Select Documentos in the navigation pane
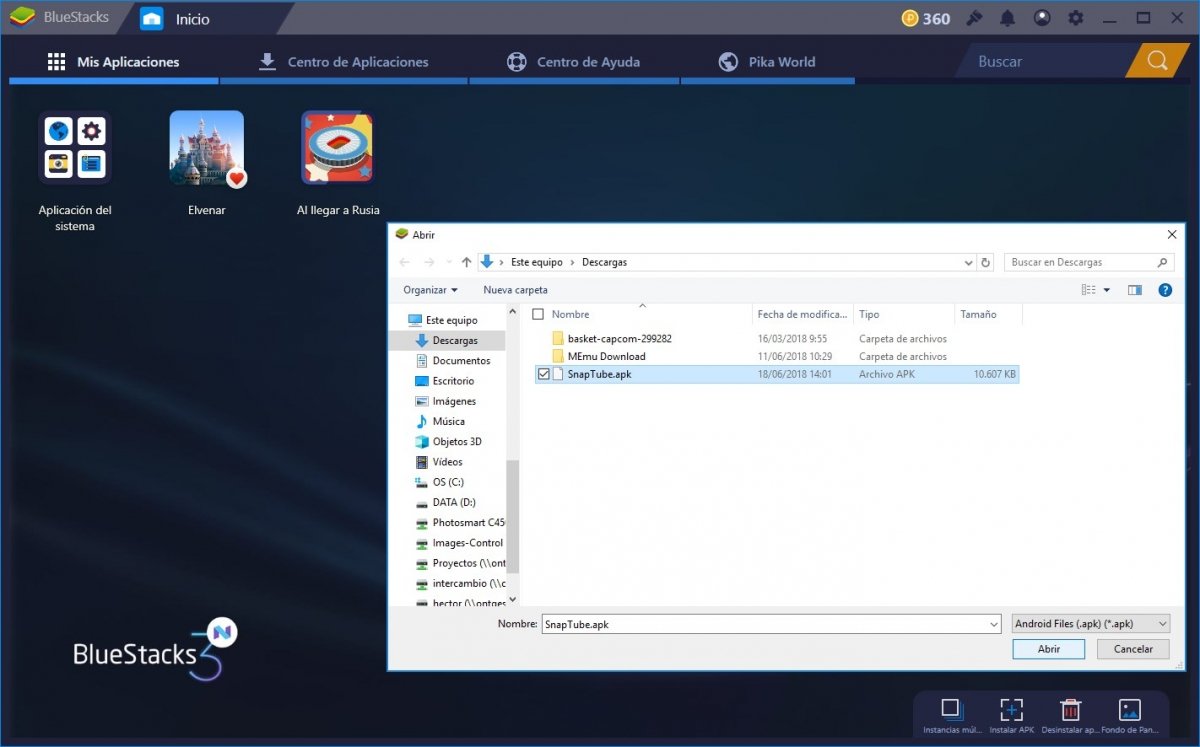The width and height of the screenshot is (1200, 747). (x=461, y=360)
